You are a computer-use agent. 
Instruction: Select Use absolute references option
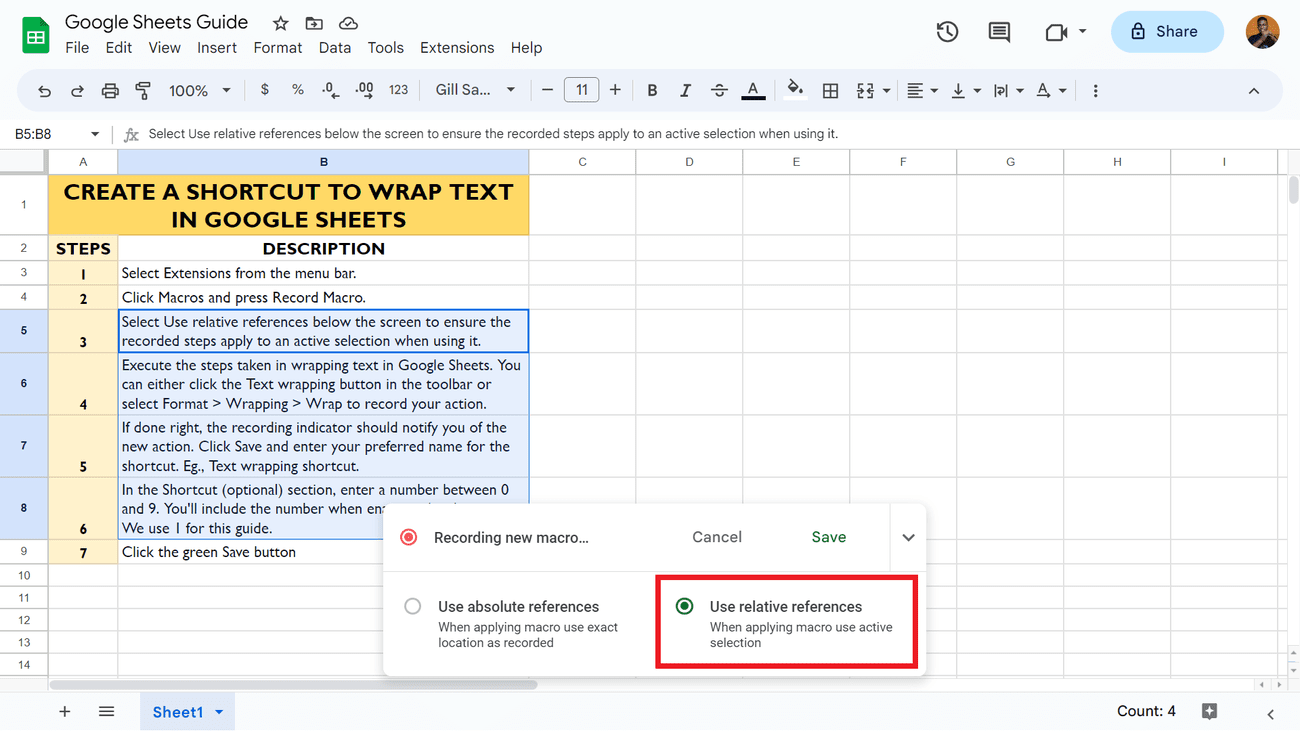[x=413, y=607]
